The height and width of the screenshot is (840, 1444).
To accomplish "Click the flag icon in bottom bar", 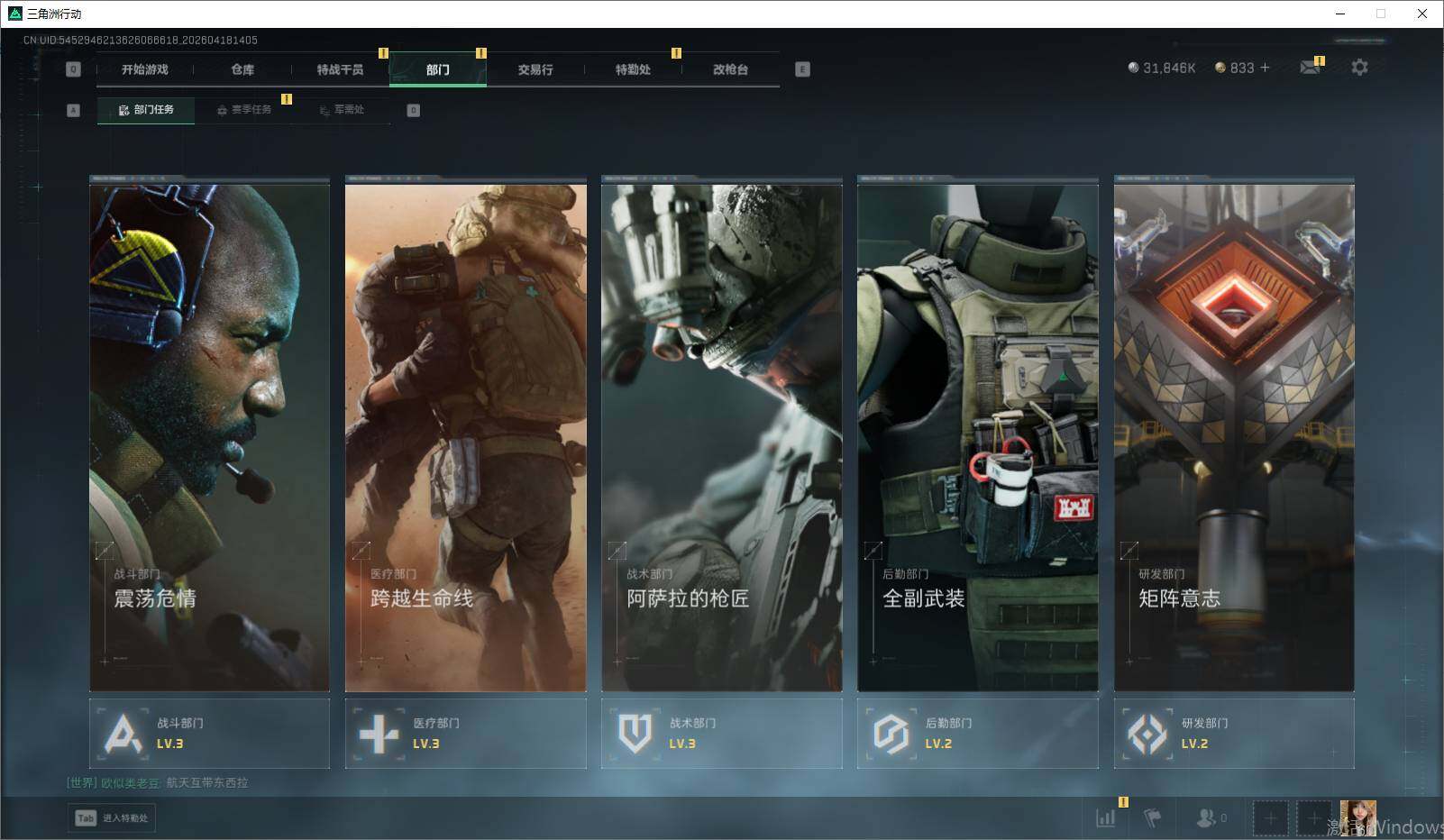I will pos(1152,817).
